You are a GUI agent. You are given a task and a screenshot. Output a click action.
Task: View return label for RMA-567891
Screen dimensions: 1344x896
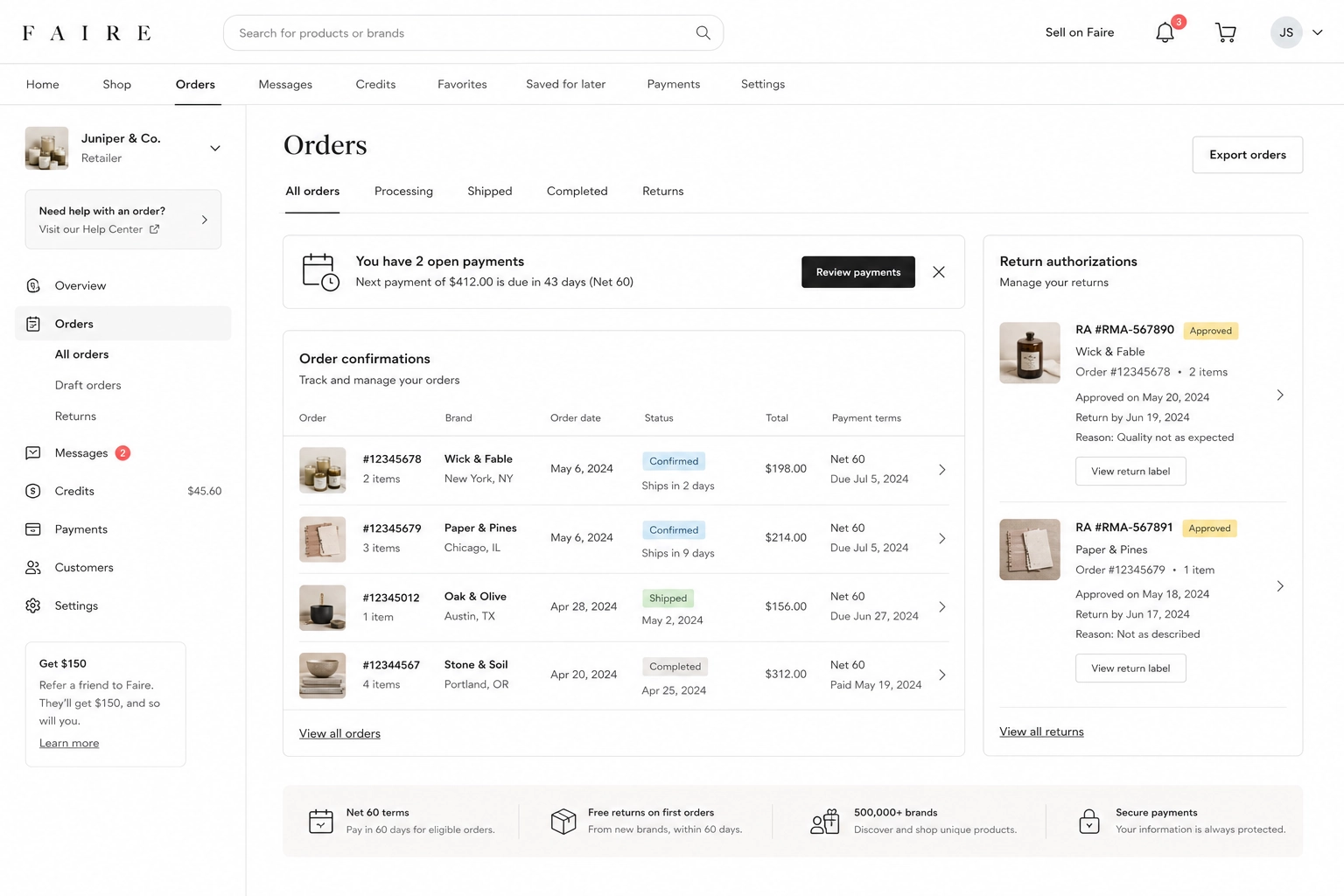1130,668
